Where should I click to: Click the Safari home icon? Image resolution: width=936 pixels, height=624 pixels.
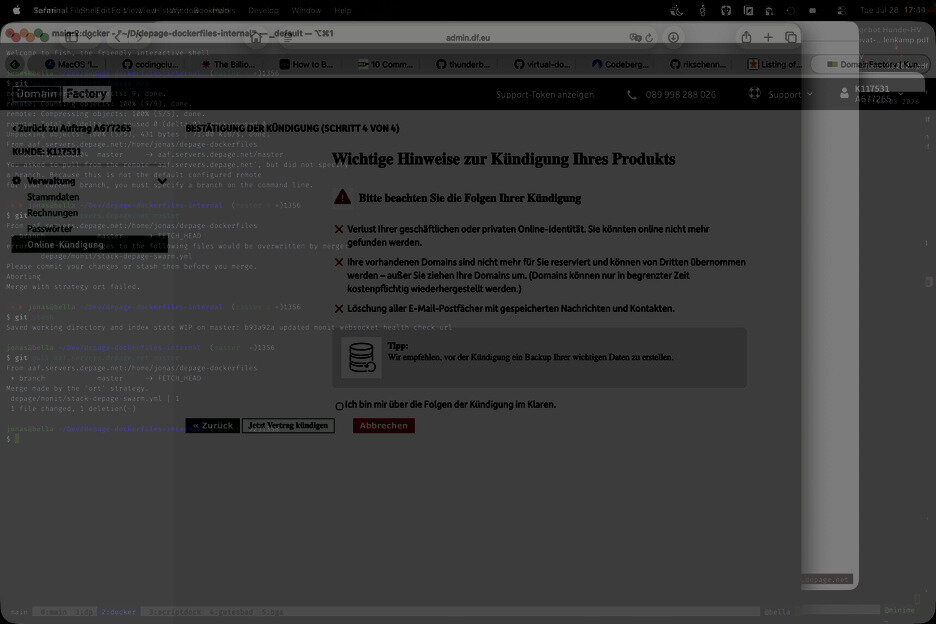[256, 38]
